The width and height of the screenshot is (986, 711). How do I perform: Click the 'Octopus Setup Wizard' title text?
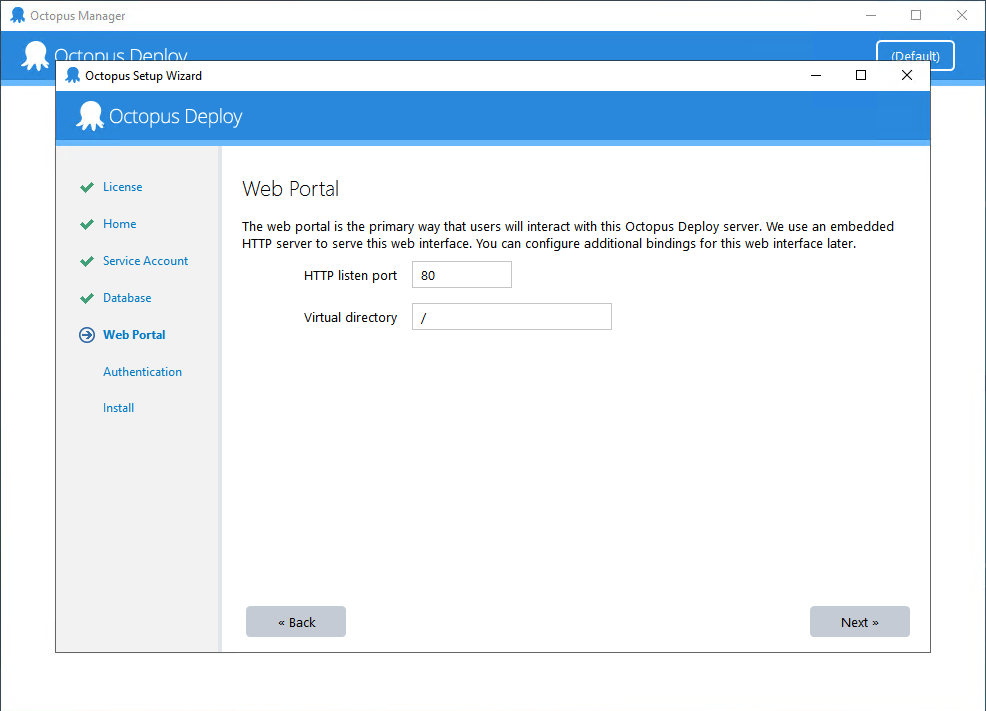(x=143, y=75)
